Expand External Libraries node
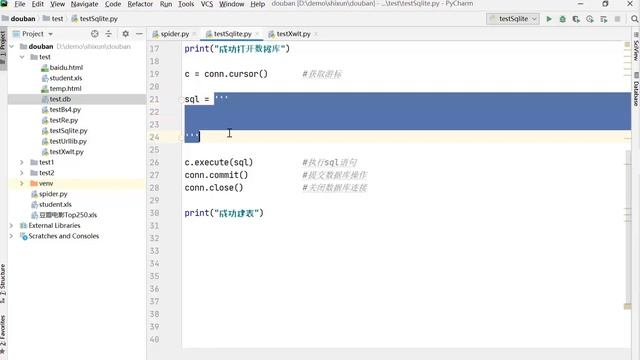 point(12,226)
